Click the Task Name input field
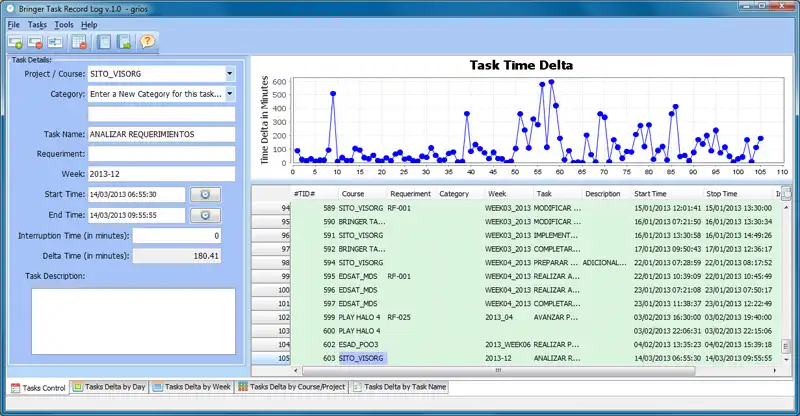The image size is (800, 416). click(161, 134)
